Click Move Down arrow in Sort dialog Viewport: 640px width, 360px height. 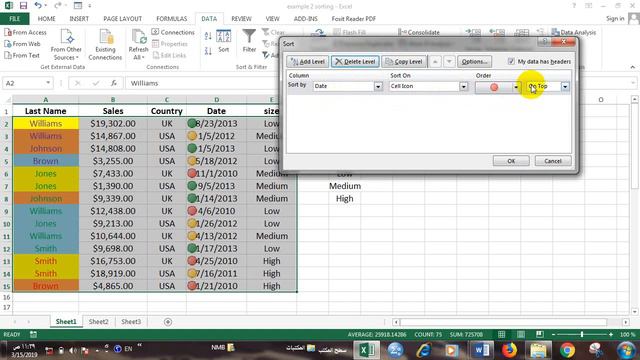449,62
